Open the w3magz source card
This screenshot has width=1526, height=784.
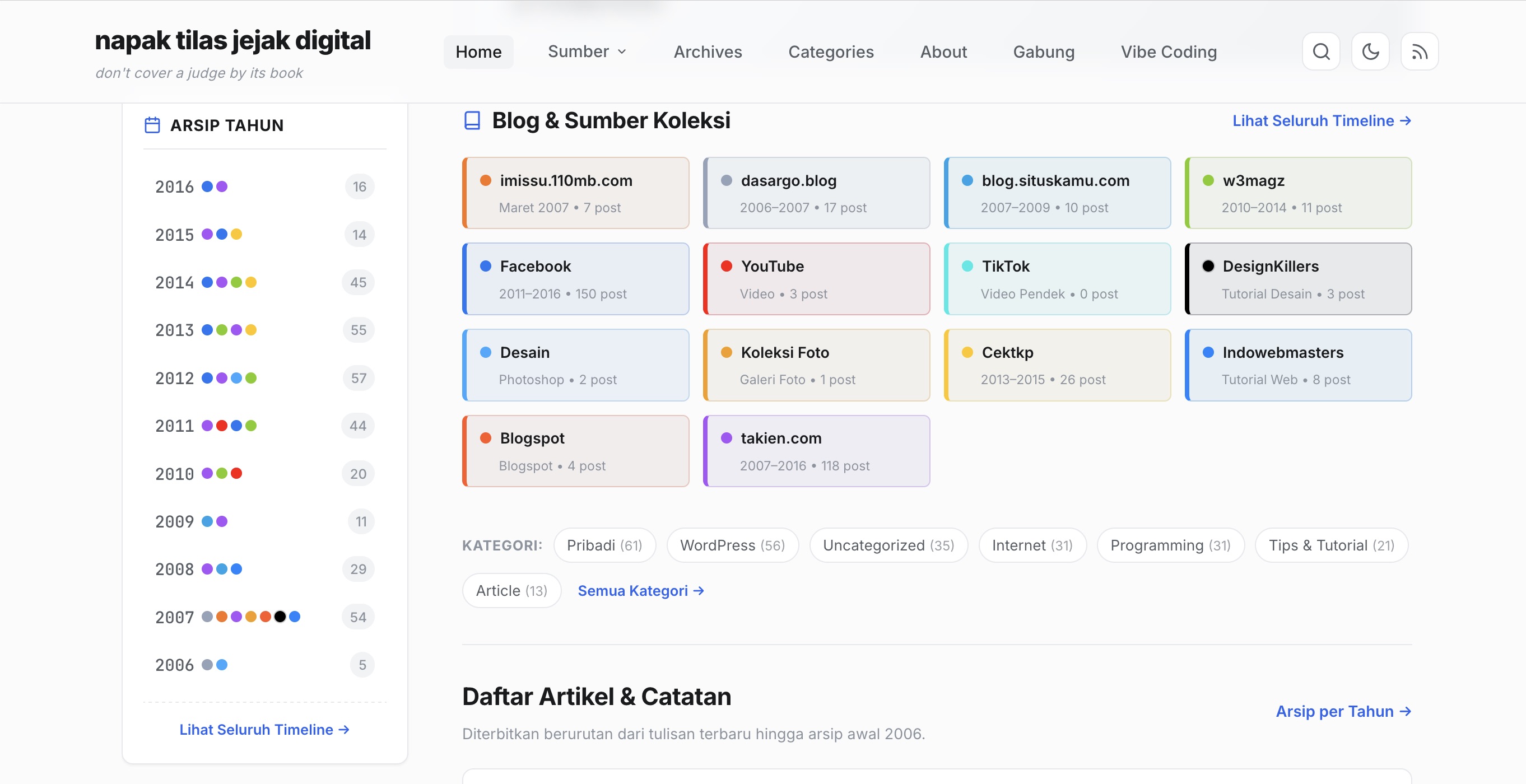[1299, 193]
